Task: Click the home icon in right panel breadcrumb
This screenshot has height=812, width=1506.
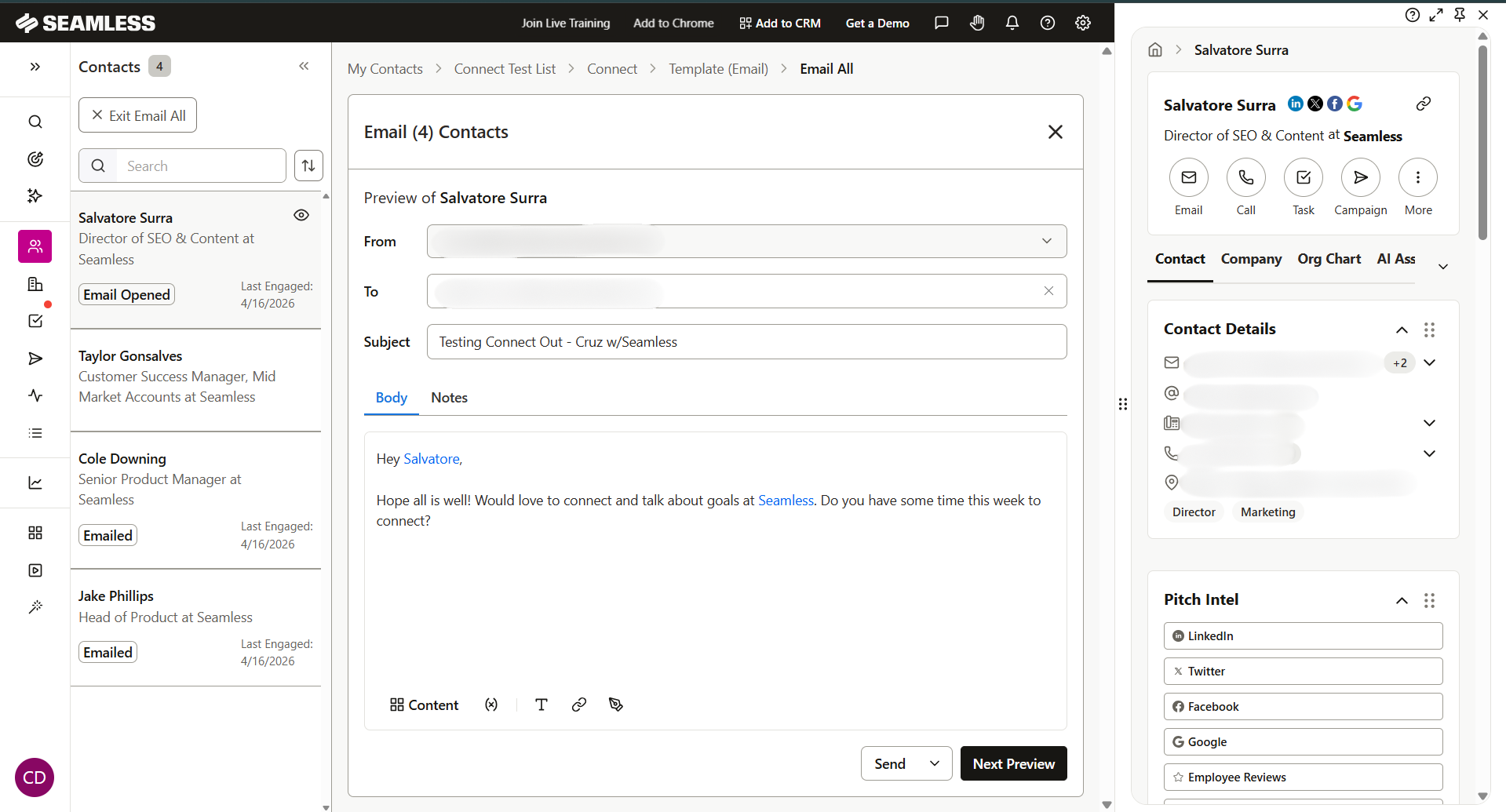Action: click(x=1155, y=49)
